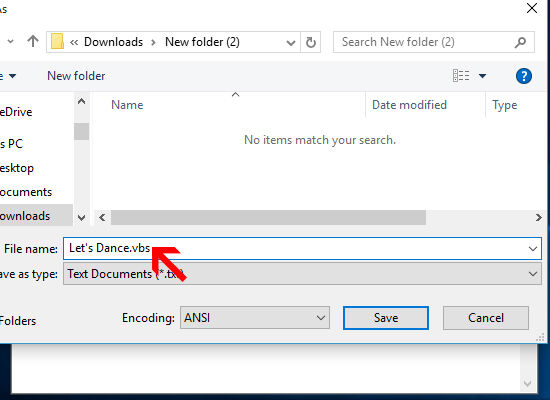Click the view layout icon
This screenshot has height=400, width=550.
click(x=461, y=75)
